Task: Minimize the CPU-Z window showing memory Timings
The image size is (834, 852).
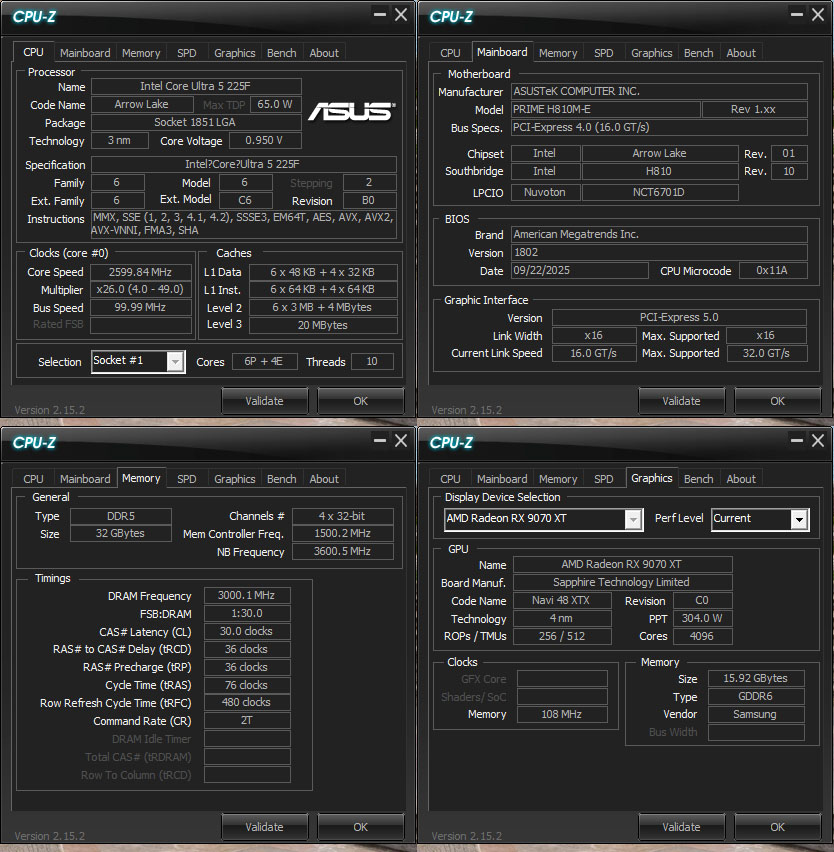Action: 379,441
